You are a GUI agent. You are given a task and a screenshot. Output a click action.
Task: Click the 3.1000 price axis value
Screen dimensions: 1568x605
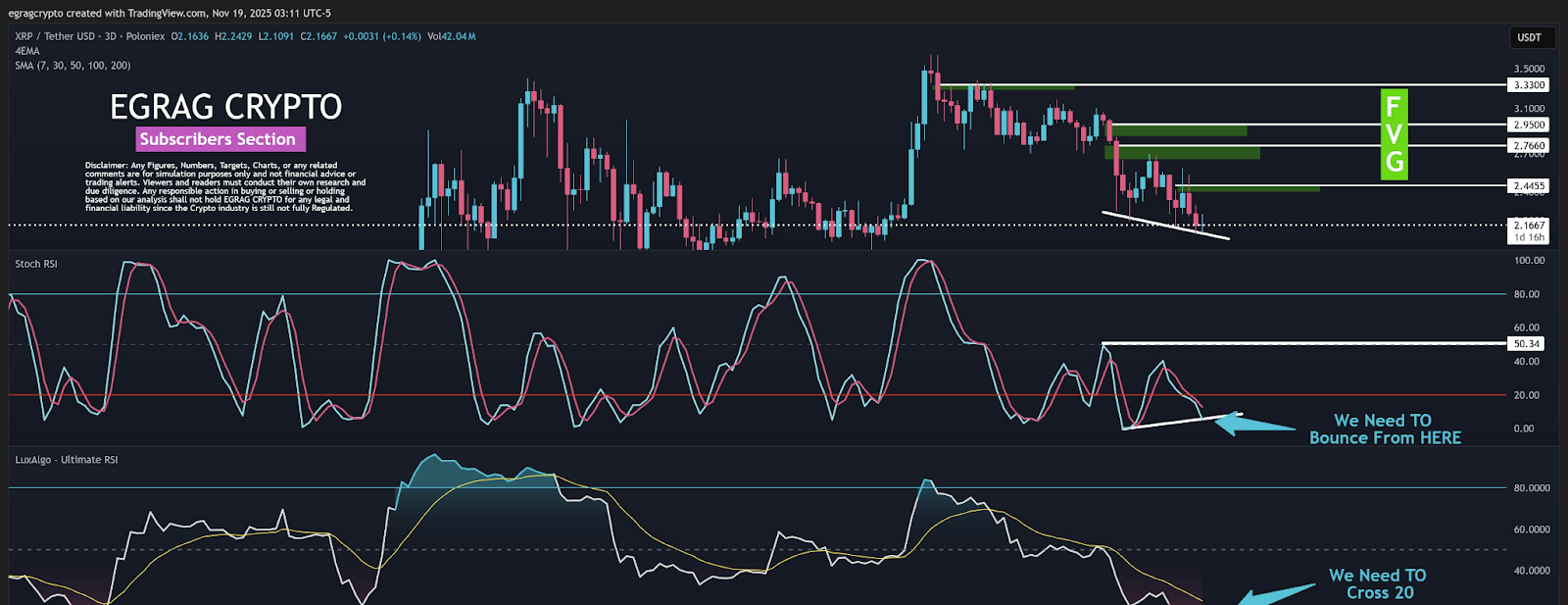coord(1529,109)
